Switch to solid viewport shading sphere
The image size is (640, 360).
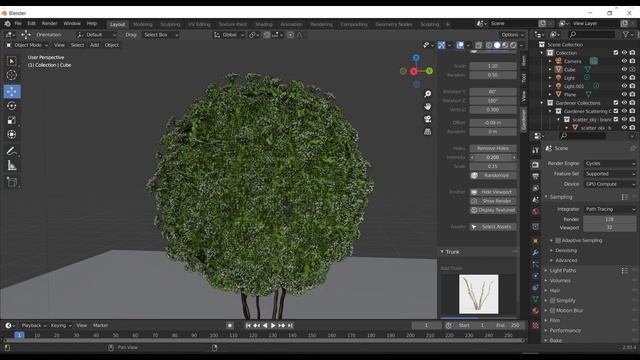497,45
